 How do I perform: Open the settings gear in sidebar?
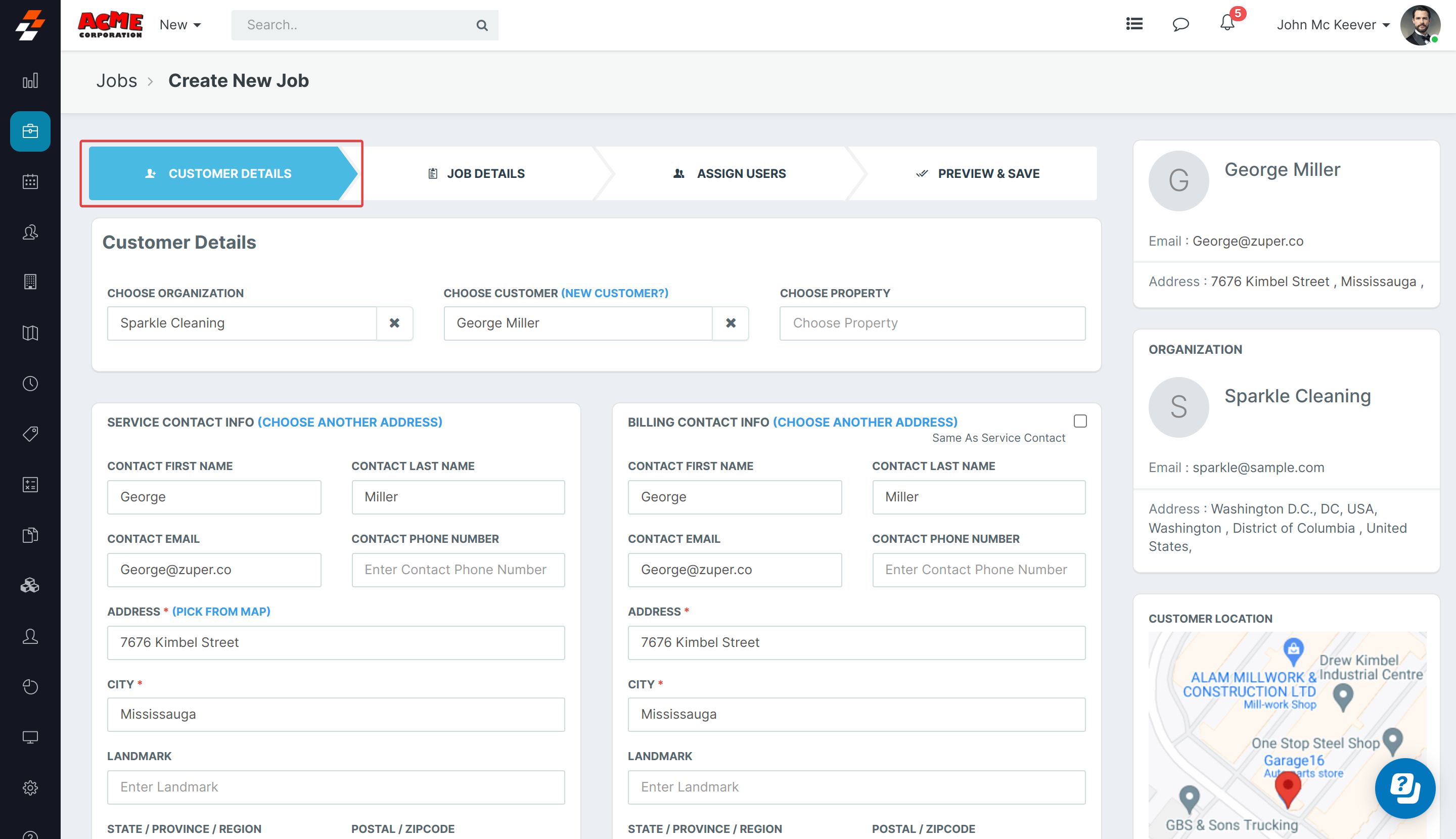pos(30,788)
